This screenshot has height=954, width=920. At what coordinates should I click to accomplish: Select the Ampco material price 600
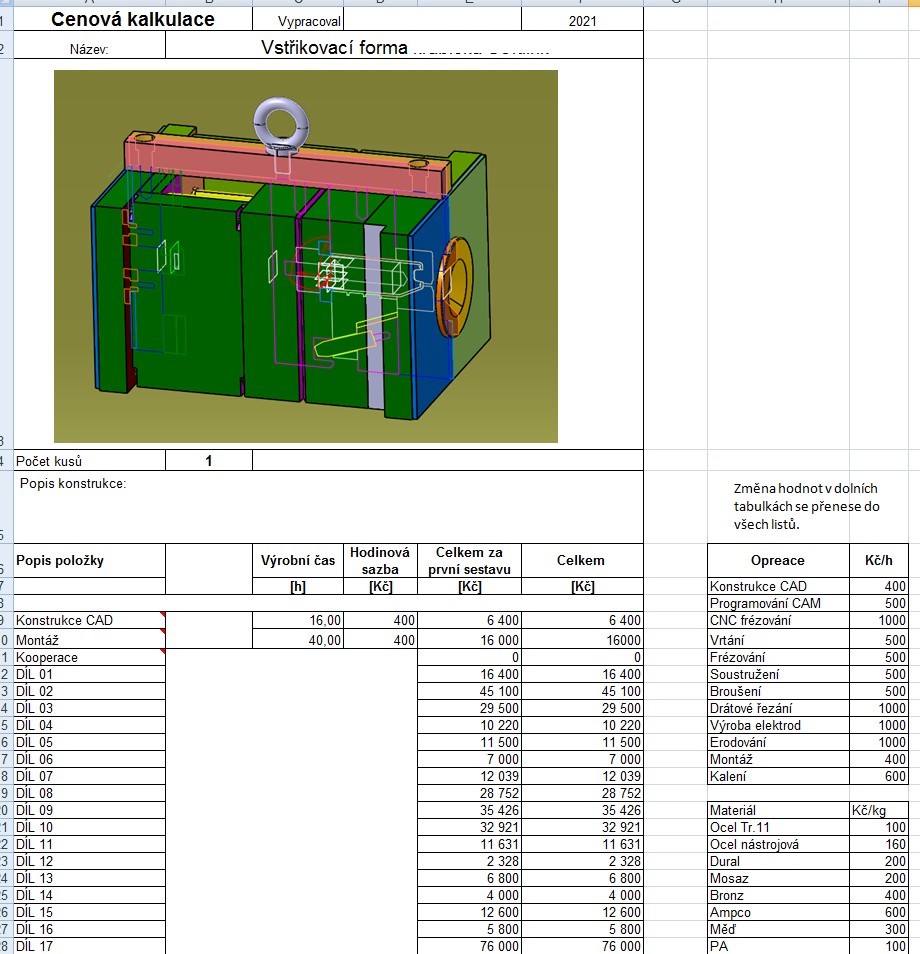880,912
